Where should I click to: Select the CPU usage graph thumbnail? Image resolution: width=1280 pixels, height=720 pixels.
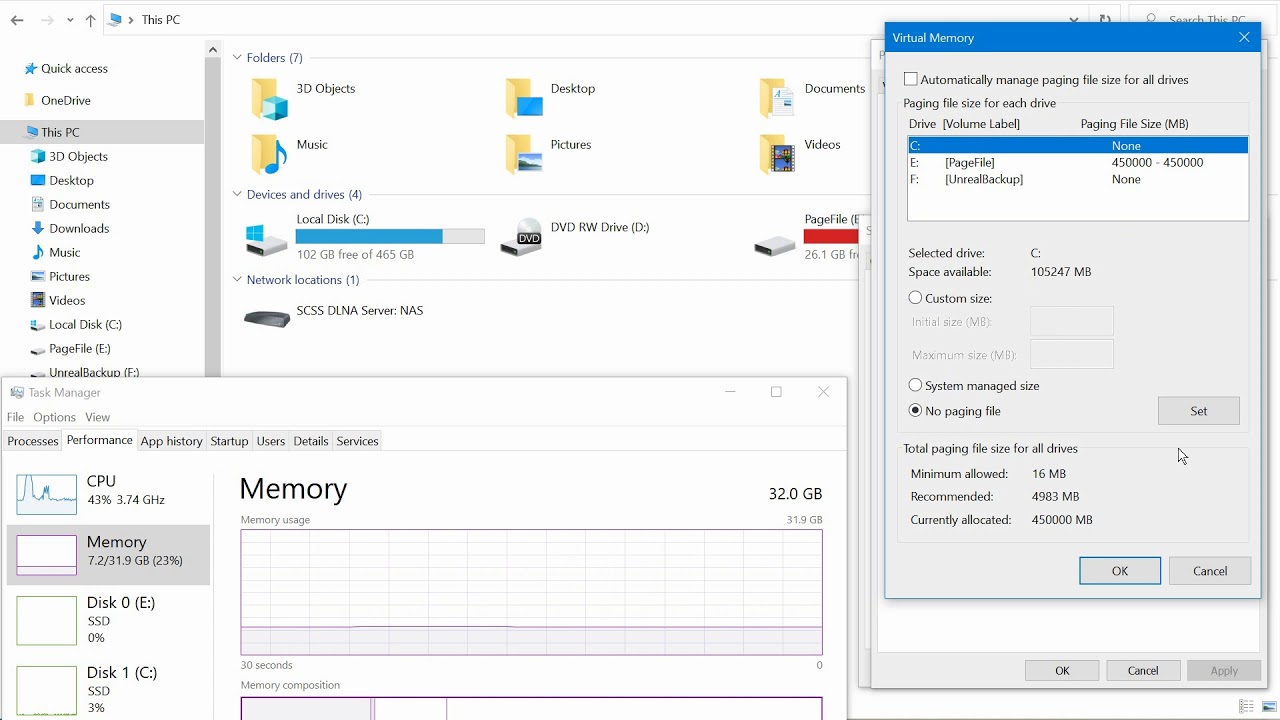47,495
